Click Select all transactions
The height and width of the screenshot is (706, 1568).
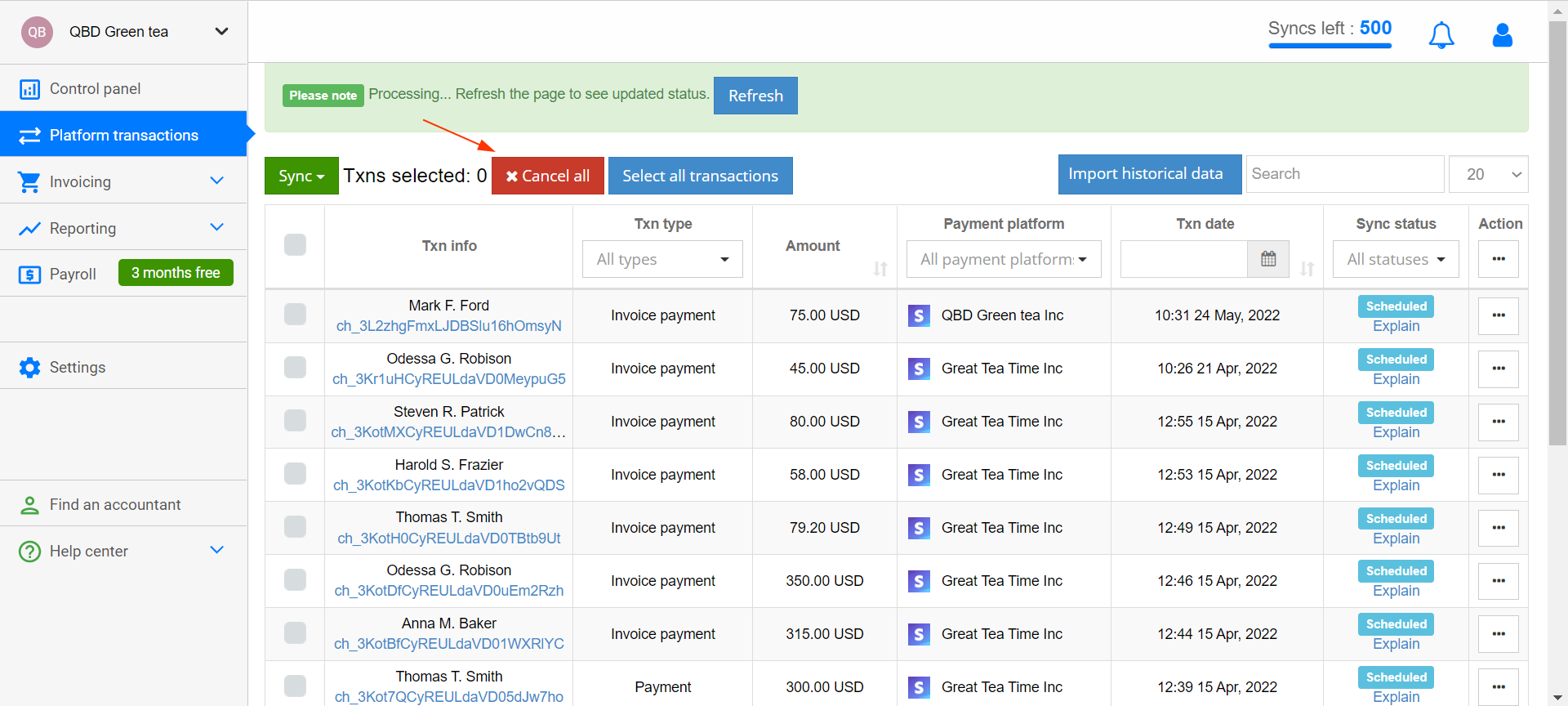(700, 176)
